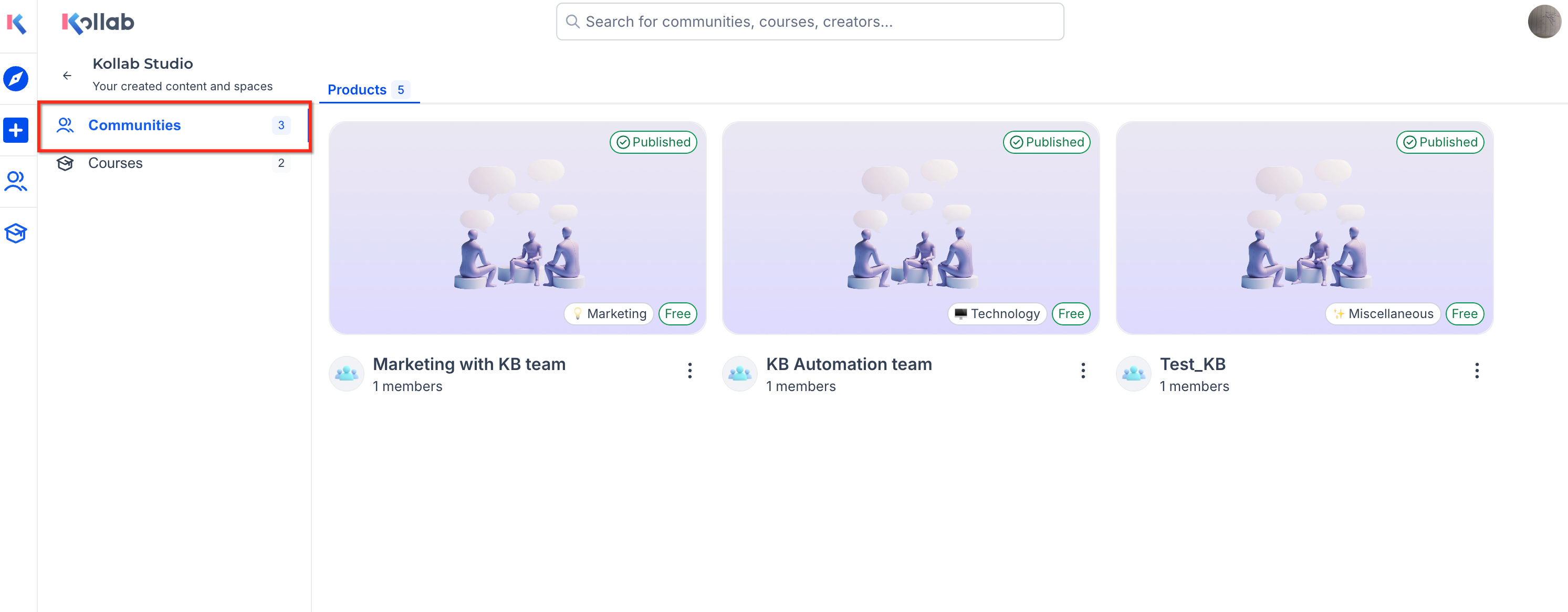This screenshot has height=612, width=1568.
Task: Open options menu for Marketing with KB team
Action: [x=689, y=371]
